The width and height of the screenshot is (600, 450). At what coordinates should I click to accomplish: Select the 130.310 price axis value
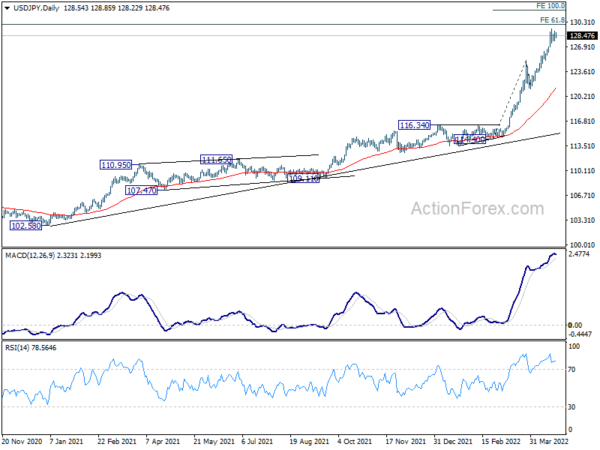click(582, 23)
